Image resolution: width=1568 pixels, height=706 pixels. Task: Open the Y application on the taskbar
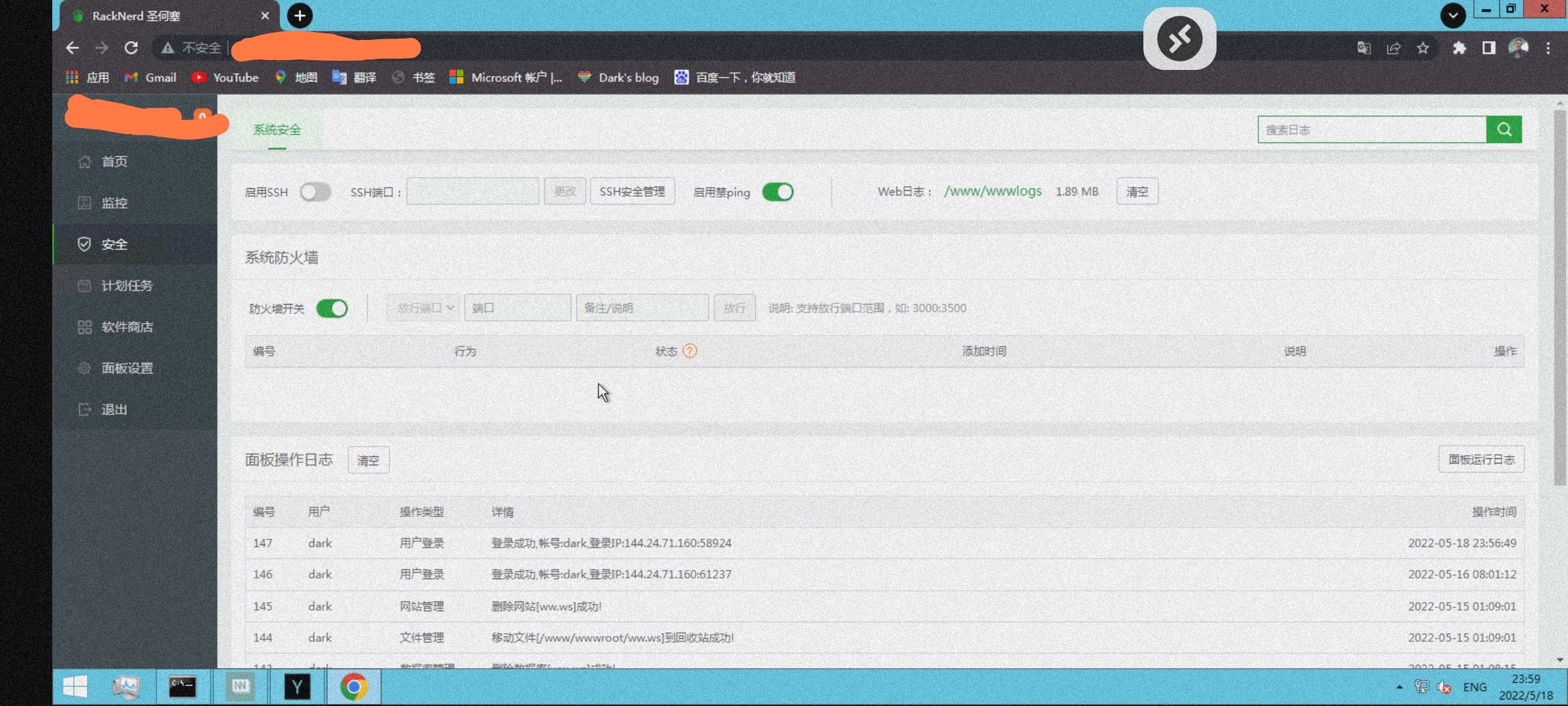point(297,687)
